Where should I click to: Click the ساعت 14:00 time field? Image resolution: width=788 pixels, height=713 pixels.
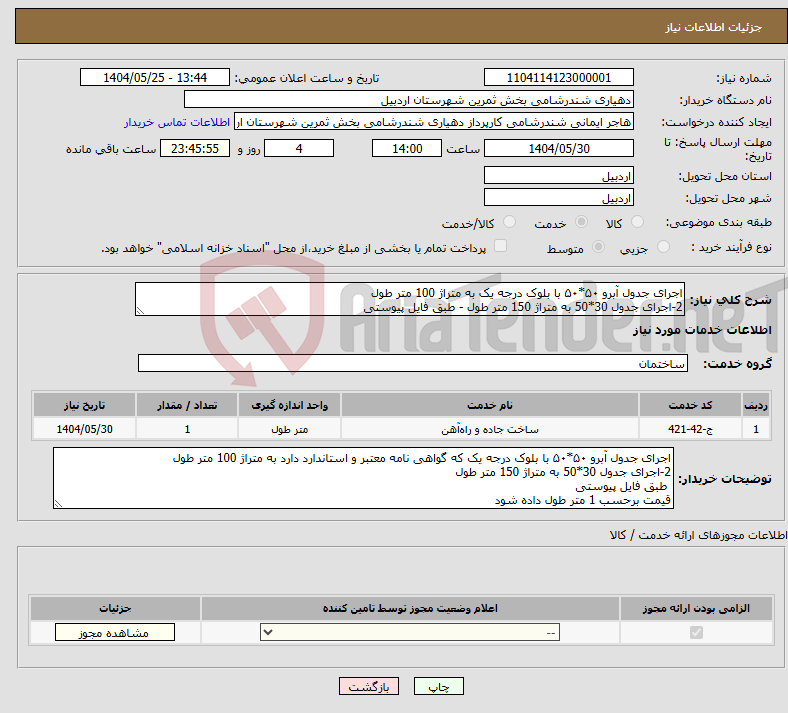407,148
